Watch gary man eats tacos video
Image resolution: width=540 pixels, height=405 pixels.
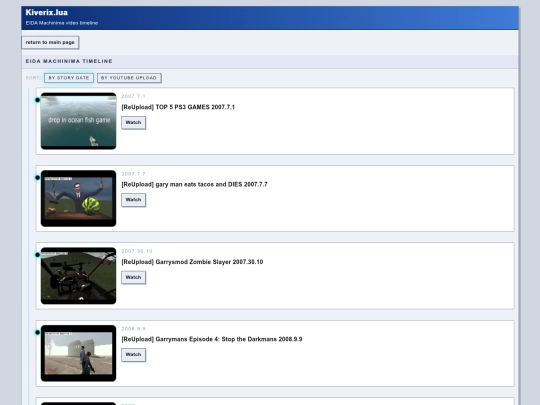[133, 200]
